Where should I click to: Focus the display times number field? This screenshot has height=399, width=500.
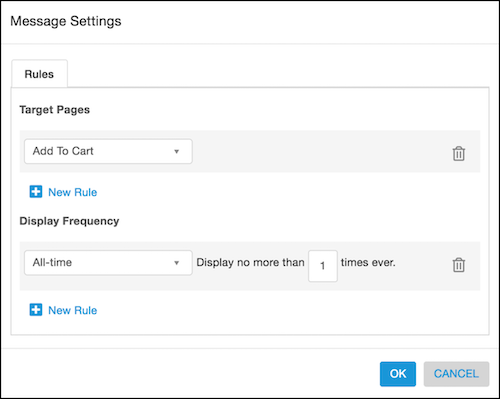click(323, 266)
